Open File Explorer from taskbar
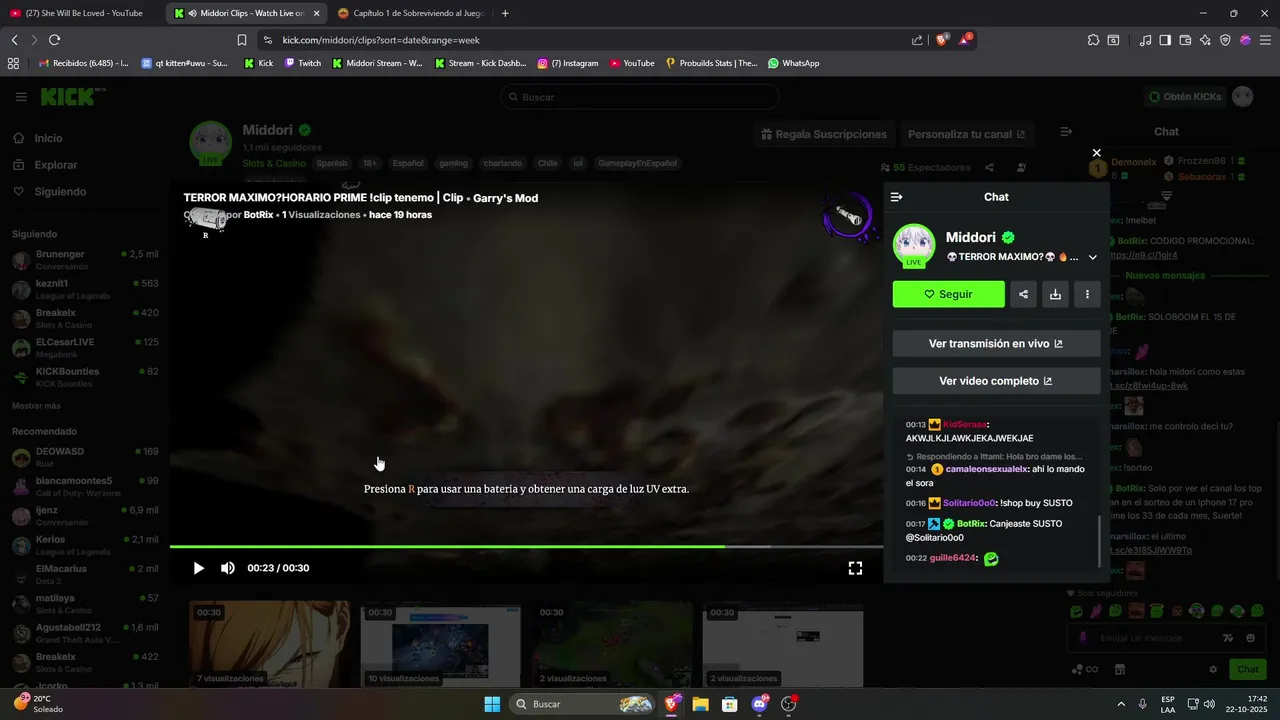 pos(700,704)
